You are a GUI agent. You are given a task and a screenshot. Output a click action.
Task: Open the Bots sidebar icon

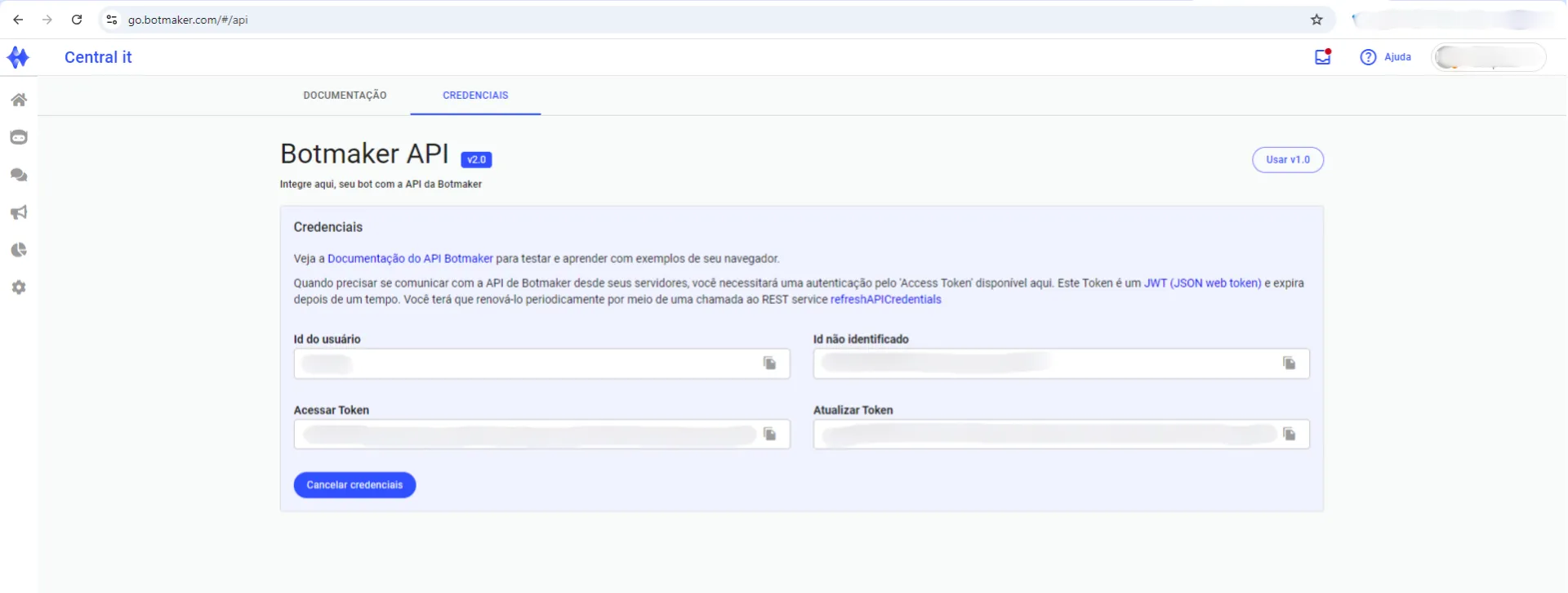pos(19,137)
